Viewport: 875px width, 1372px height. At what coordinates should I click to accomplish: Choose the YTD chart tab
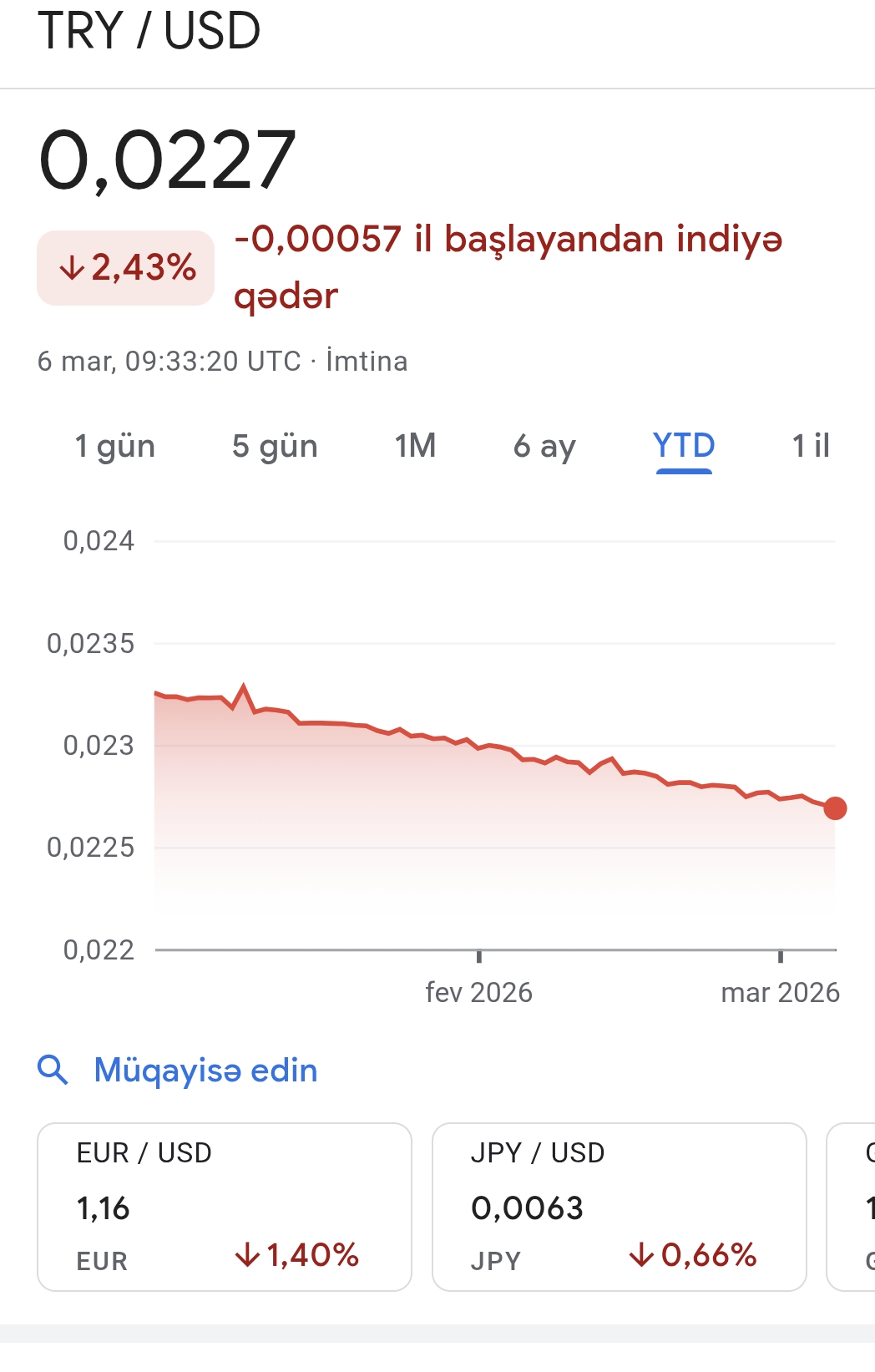(x=684, y=446)
